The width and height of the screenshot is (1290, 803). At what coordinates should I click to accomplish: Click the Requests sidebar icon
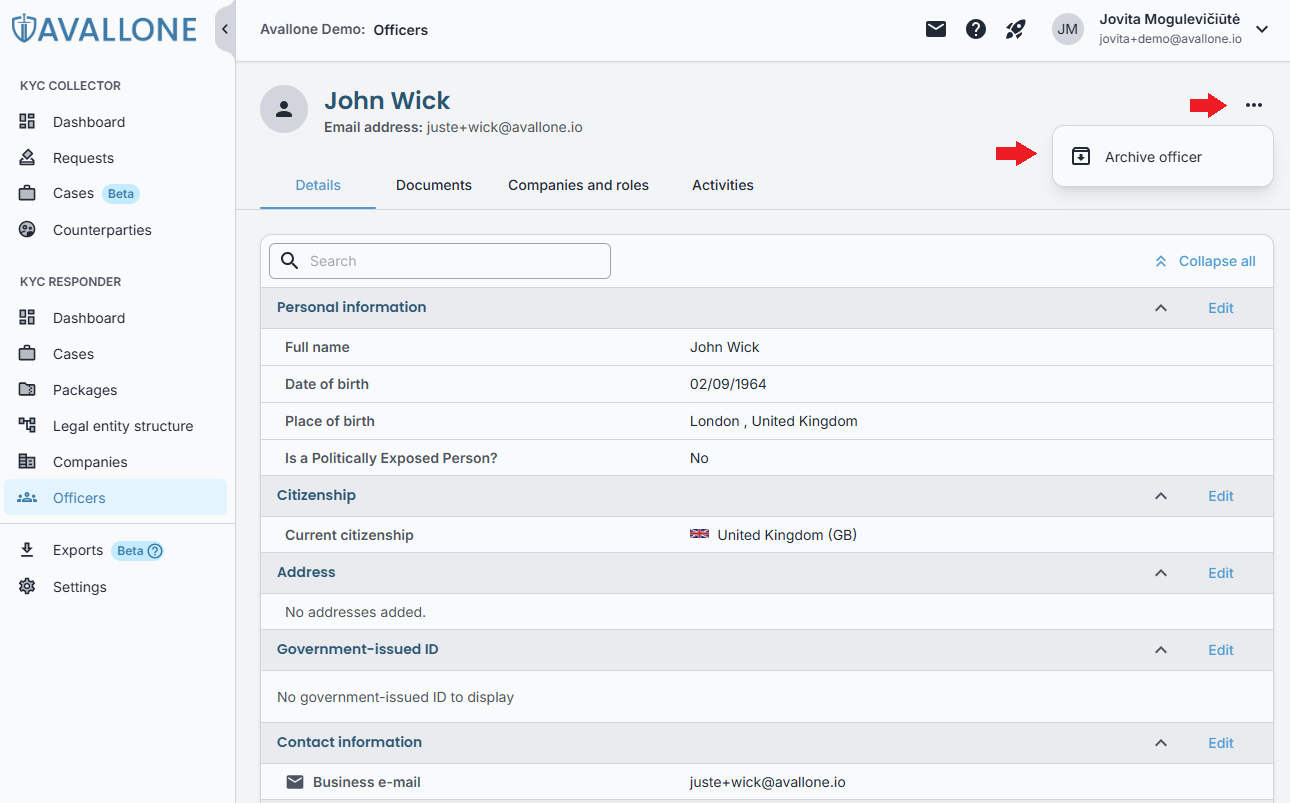tap(28, 158)
